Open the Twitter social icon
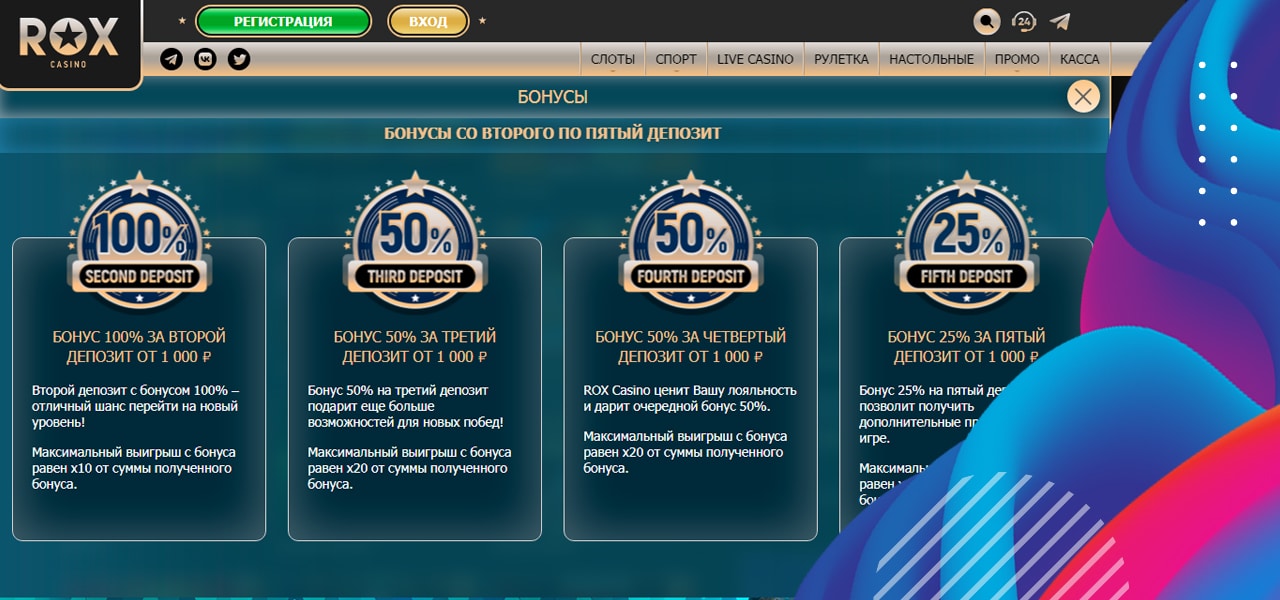This screenshot has width=1280, height=600. [238, 60]
